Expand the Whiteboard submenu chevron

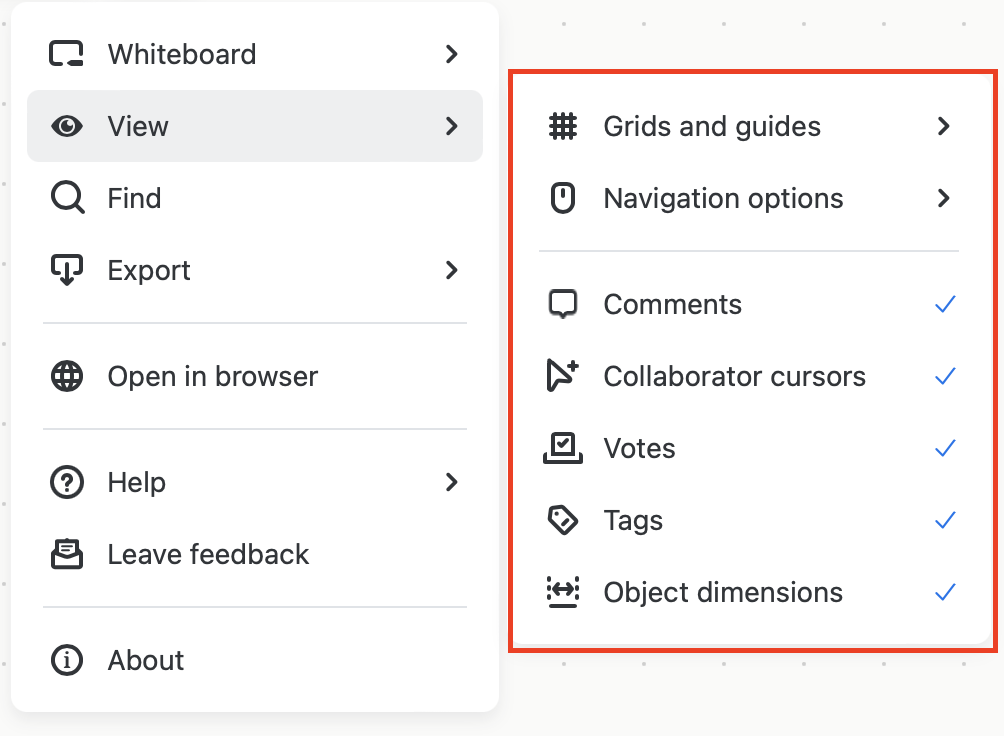pos(452,54)
